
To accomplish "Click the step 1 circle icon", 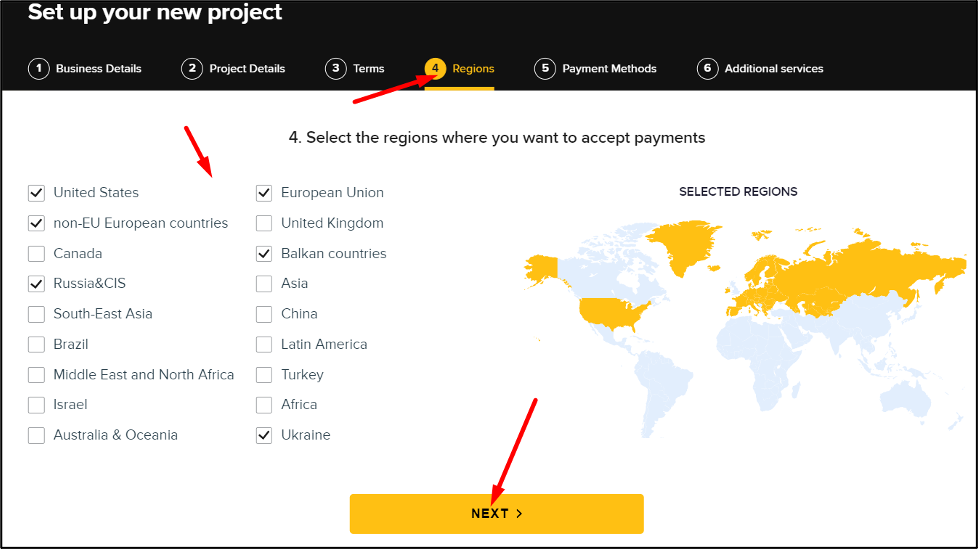I will pos(39,69).
